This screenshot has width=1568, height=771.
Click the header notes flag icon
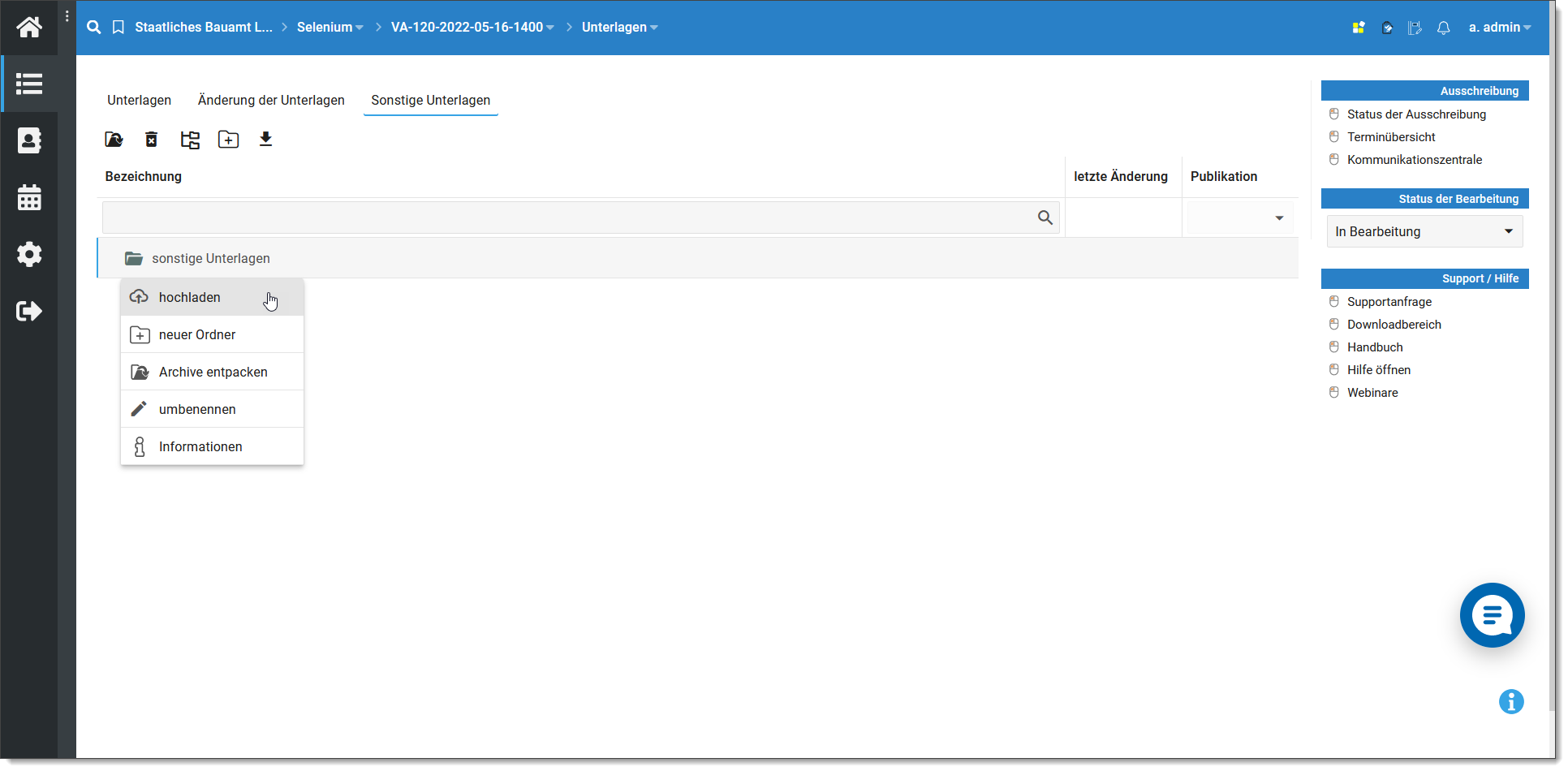point(1415,28)
